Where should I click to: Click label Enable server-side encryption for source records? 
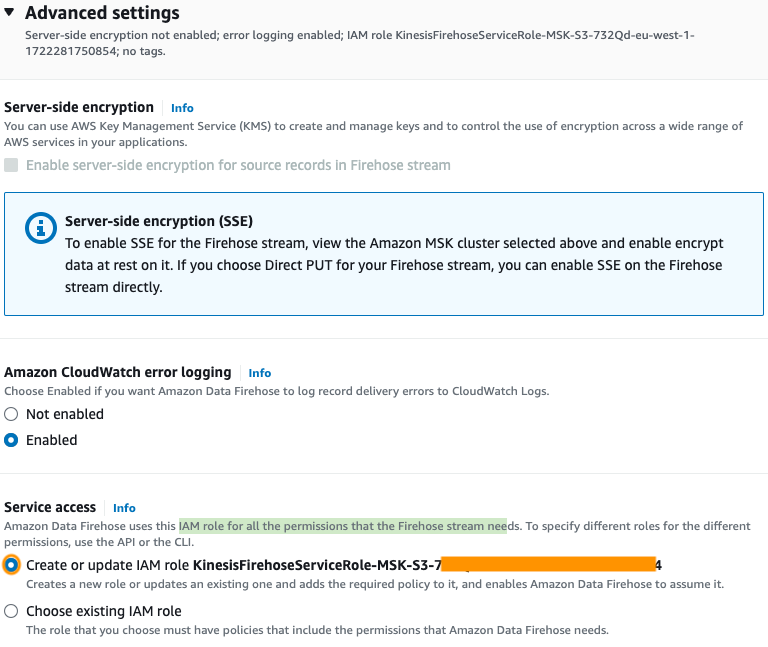tap(238, 165)
